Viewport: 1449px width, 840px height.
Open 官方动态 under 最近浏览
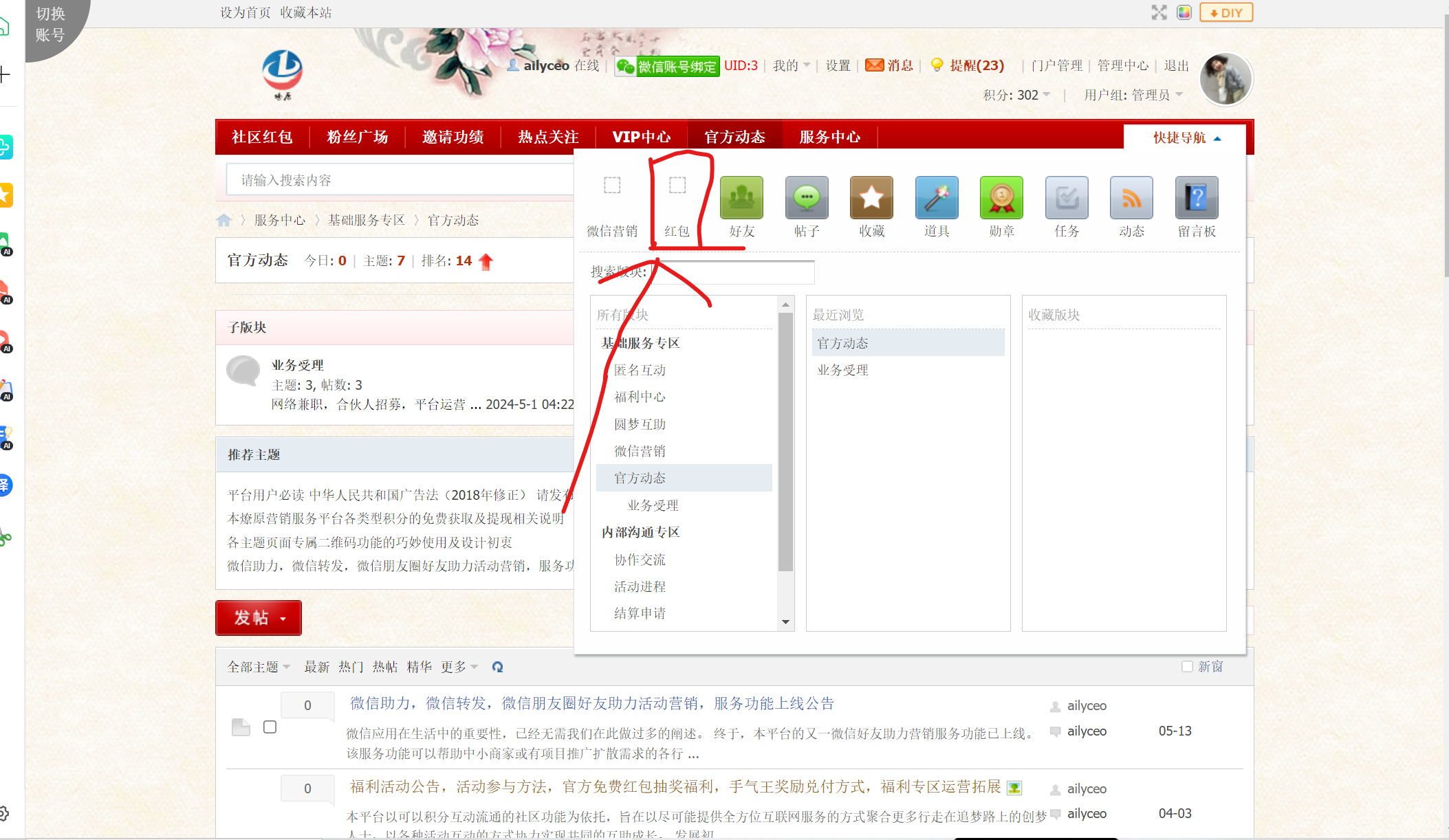(x=843, y=343)
